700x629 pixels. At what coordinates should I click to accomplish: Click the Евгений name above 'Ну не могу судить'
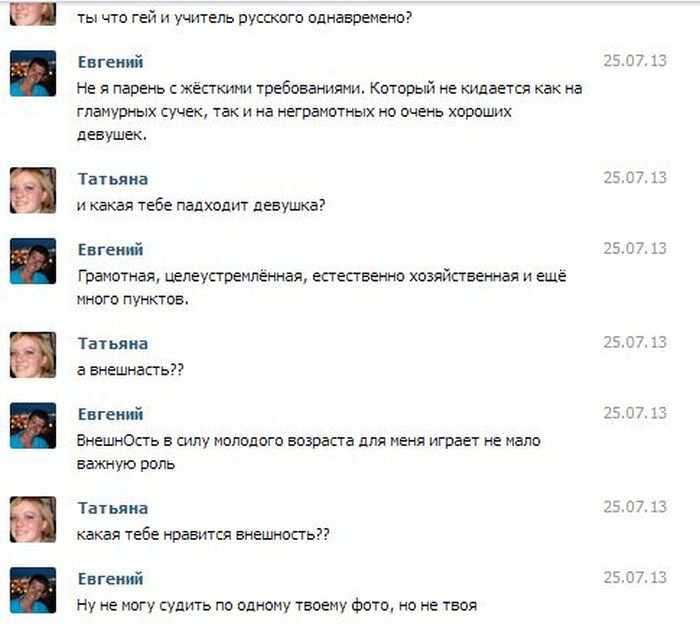click(x=110, y=579)
